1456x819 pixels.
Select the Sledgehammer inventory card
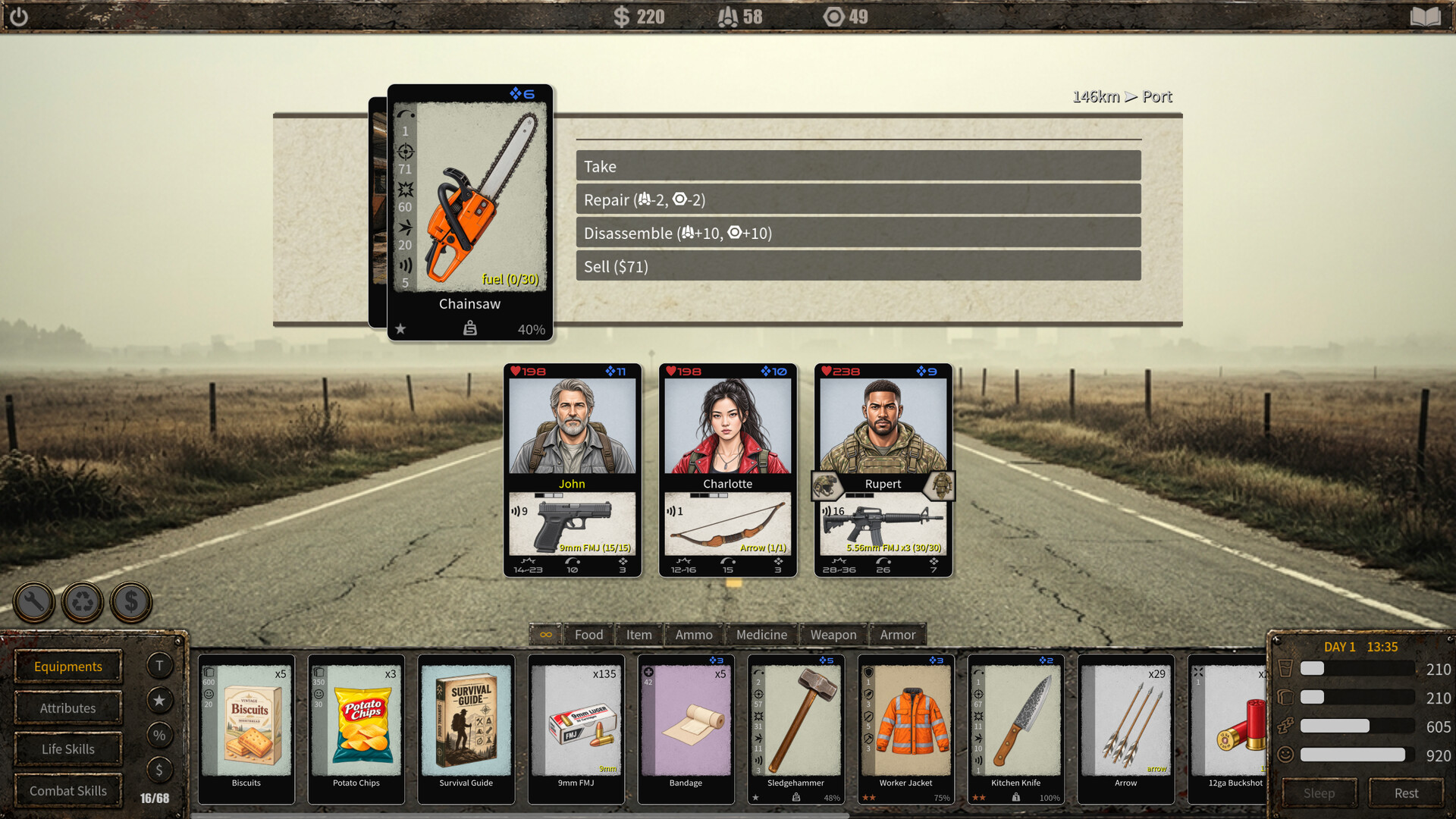(795, 729)
